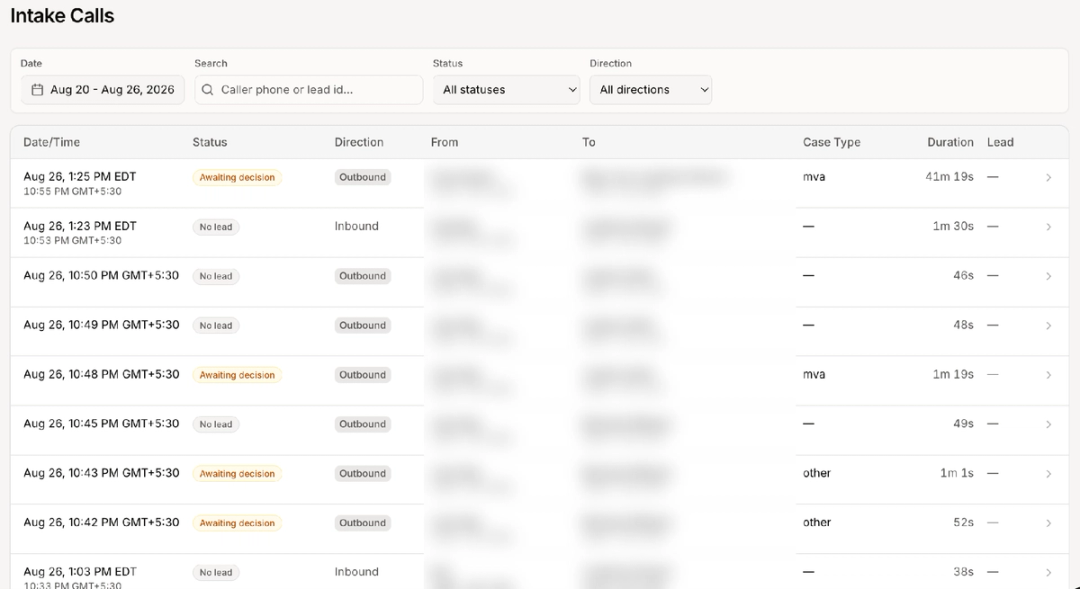The width and height of the screenshot is (1080, 589).
Task: Click No lead badge on 1:23 PM row
Action: coord(216,227)
